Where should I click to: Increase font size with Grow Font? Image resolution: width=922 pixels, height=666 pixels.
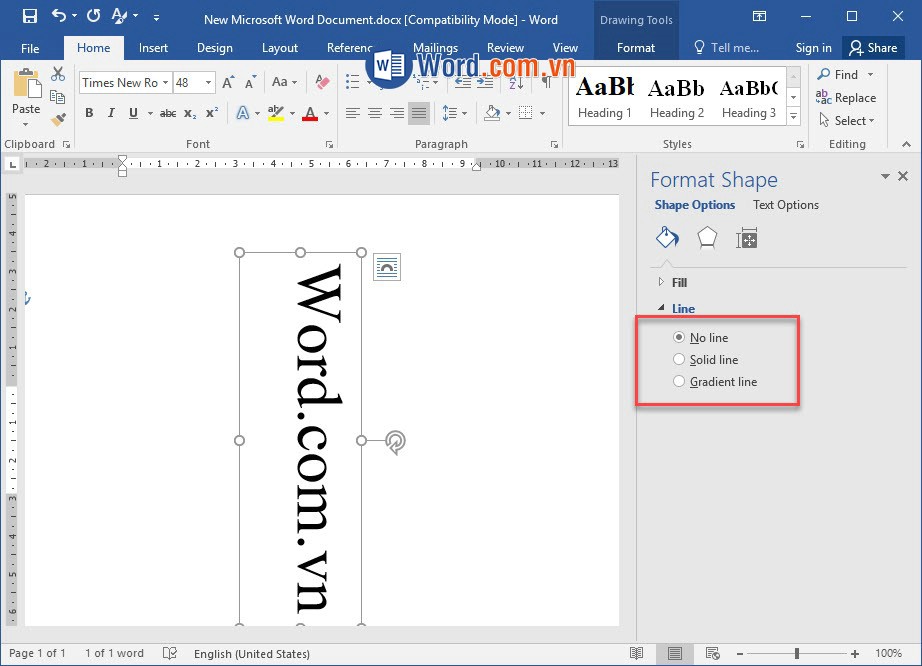[228, 83]
